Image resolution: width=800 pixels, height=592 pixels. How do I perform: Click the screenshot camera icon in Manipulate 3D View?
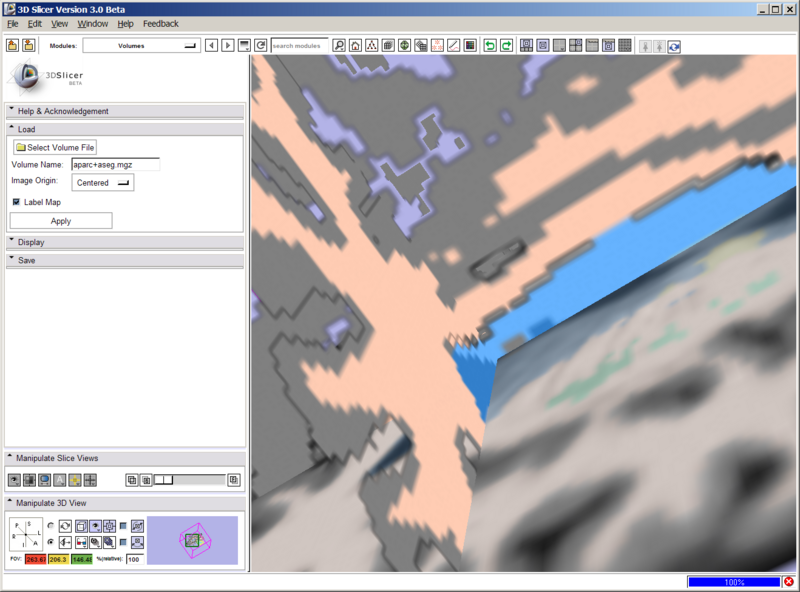138,541
